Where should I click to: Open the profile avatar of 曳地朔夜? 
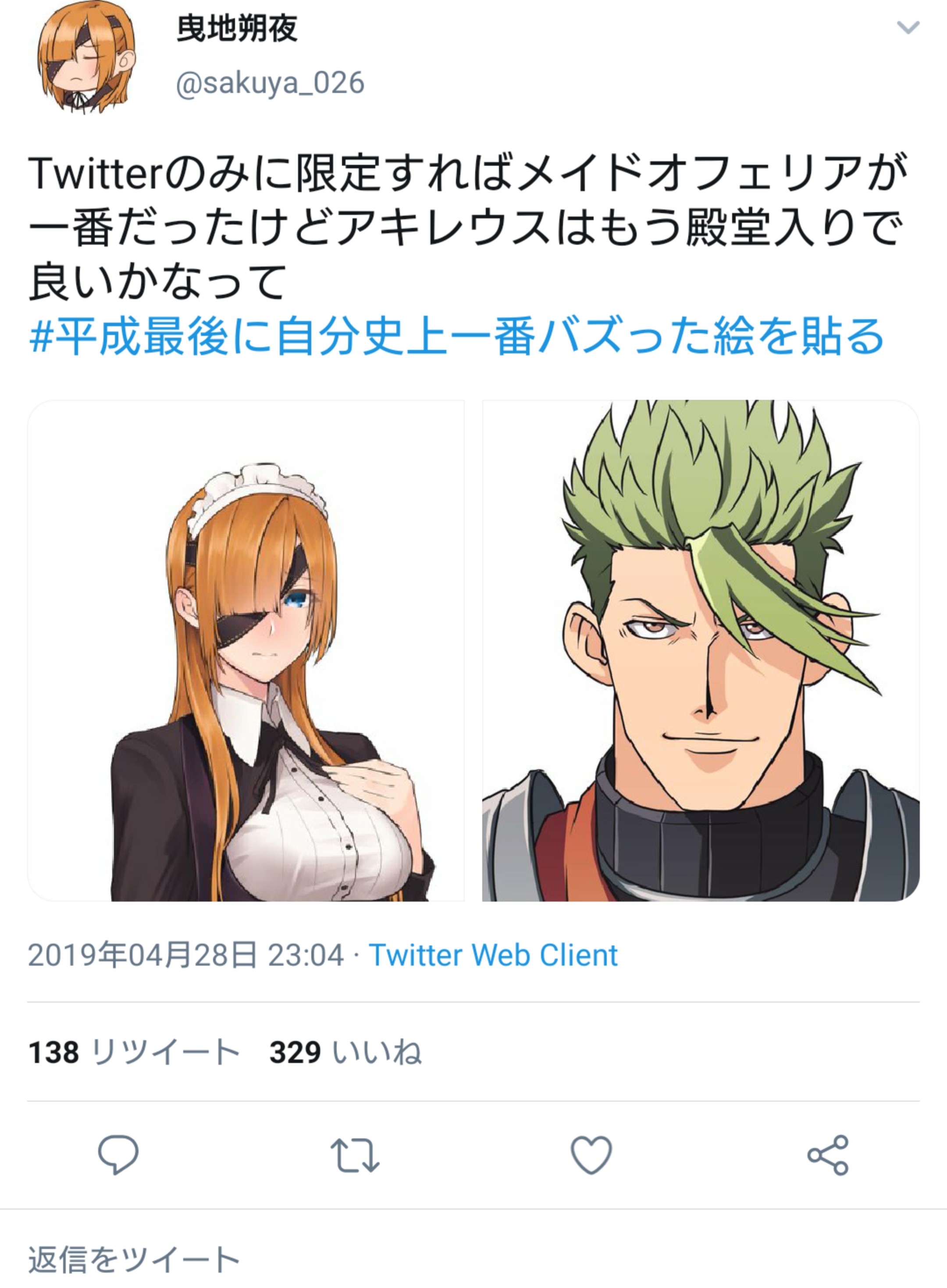tap(86, 57)
